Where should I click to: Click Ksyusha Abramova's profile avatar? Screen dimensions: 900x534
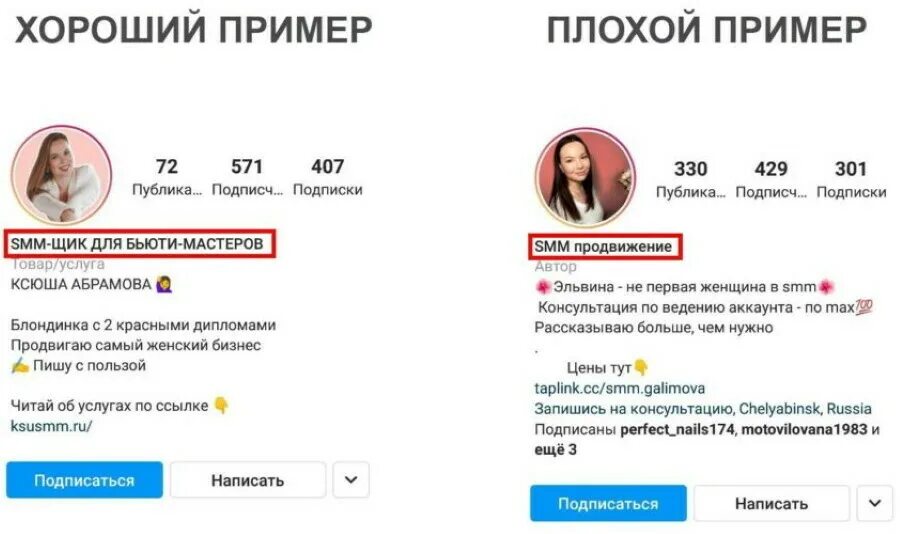61,175
